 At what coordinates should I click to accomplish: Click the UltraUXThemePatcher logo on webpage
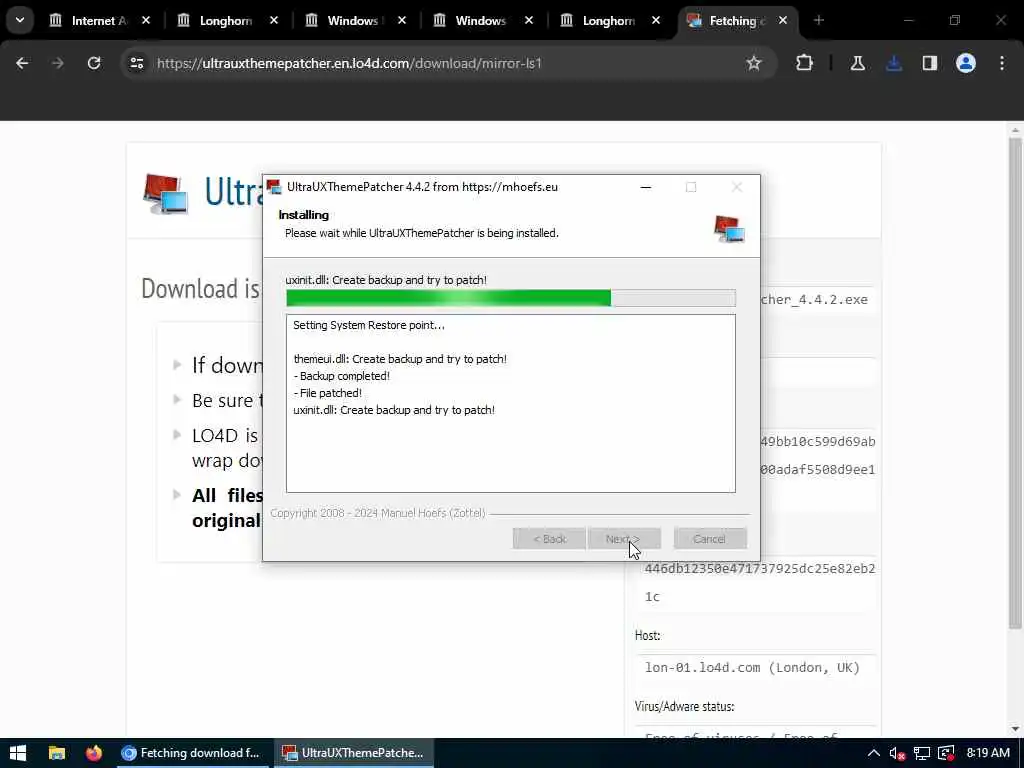tap(165, 193)
